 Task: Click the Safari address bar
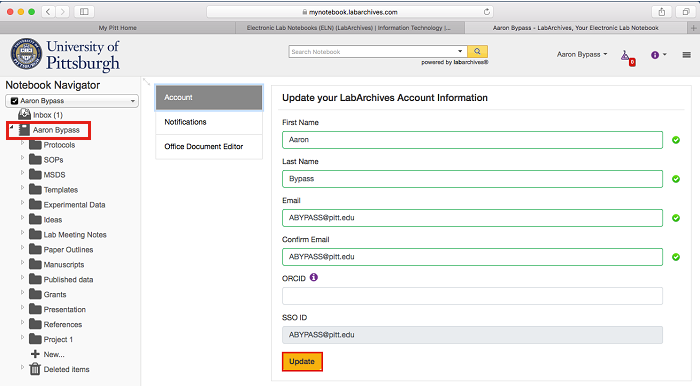point(350,12)
